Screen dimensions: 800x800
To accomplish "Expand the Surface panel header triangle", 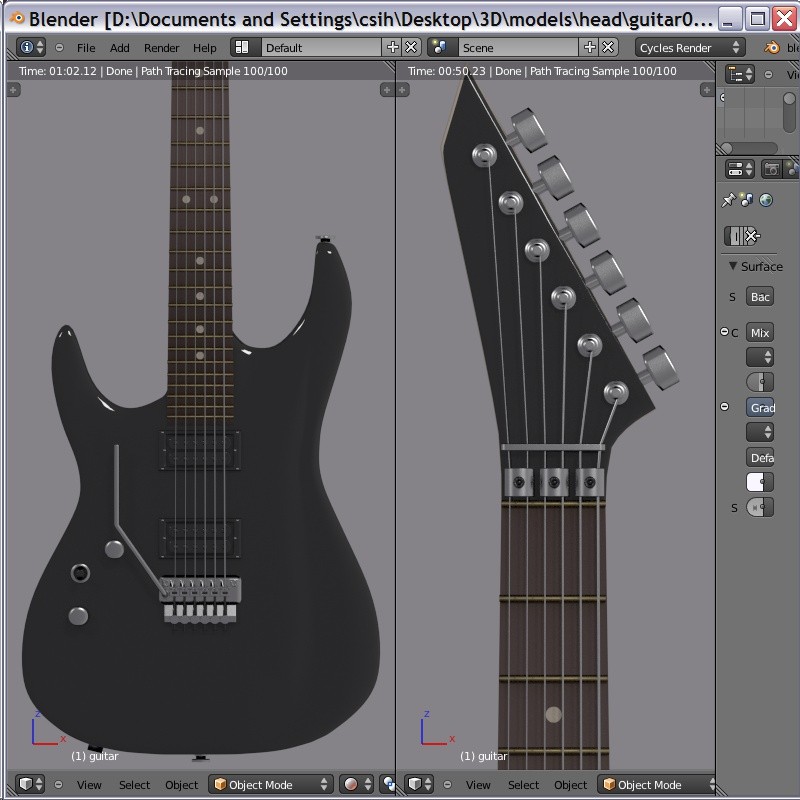I will (732, 265).
